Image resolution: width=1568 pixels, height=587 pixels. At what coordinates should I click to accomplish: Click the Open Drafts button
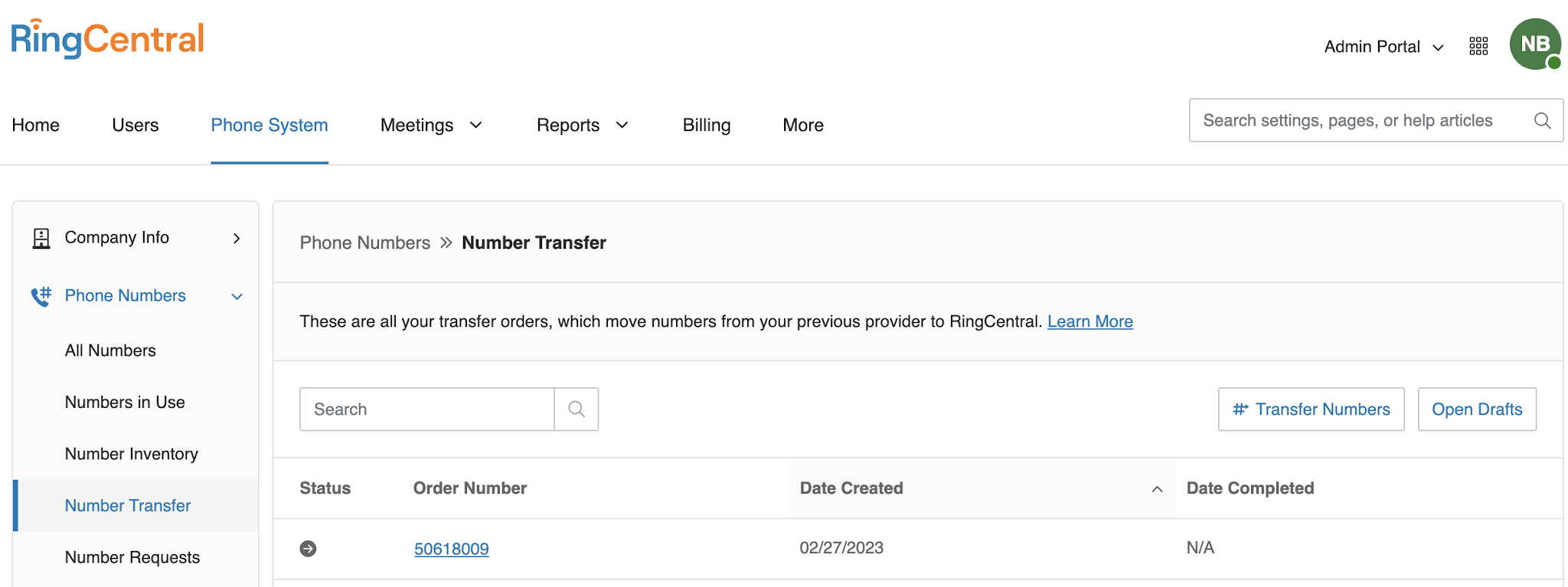click(x=1476, y=409)
